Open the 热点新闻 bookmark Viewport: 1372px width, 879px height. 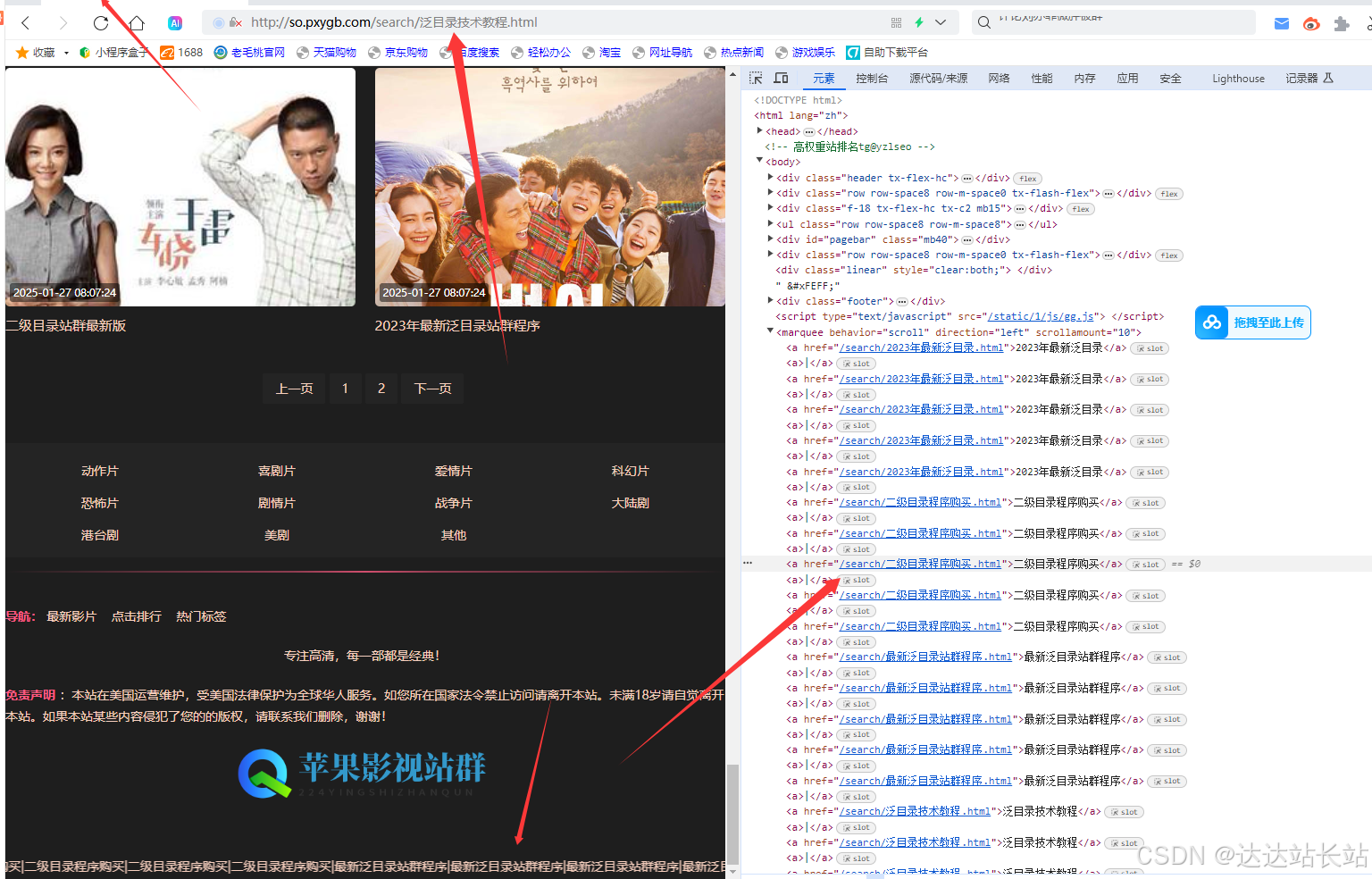coord(733,53)
